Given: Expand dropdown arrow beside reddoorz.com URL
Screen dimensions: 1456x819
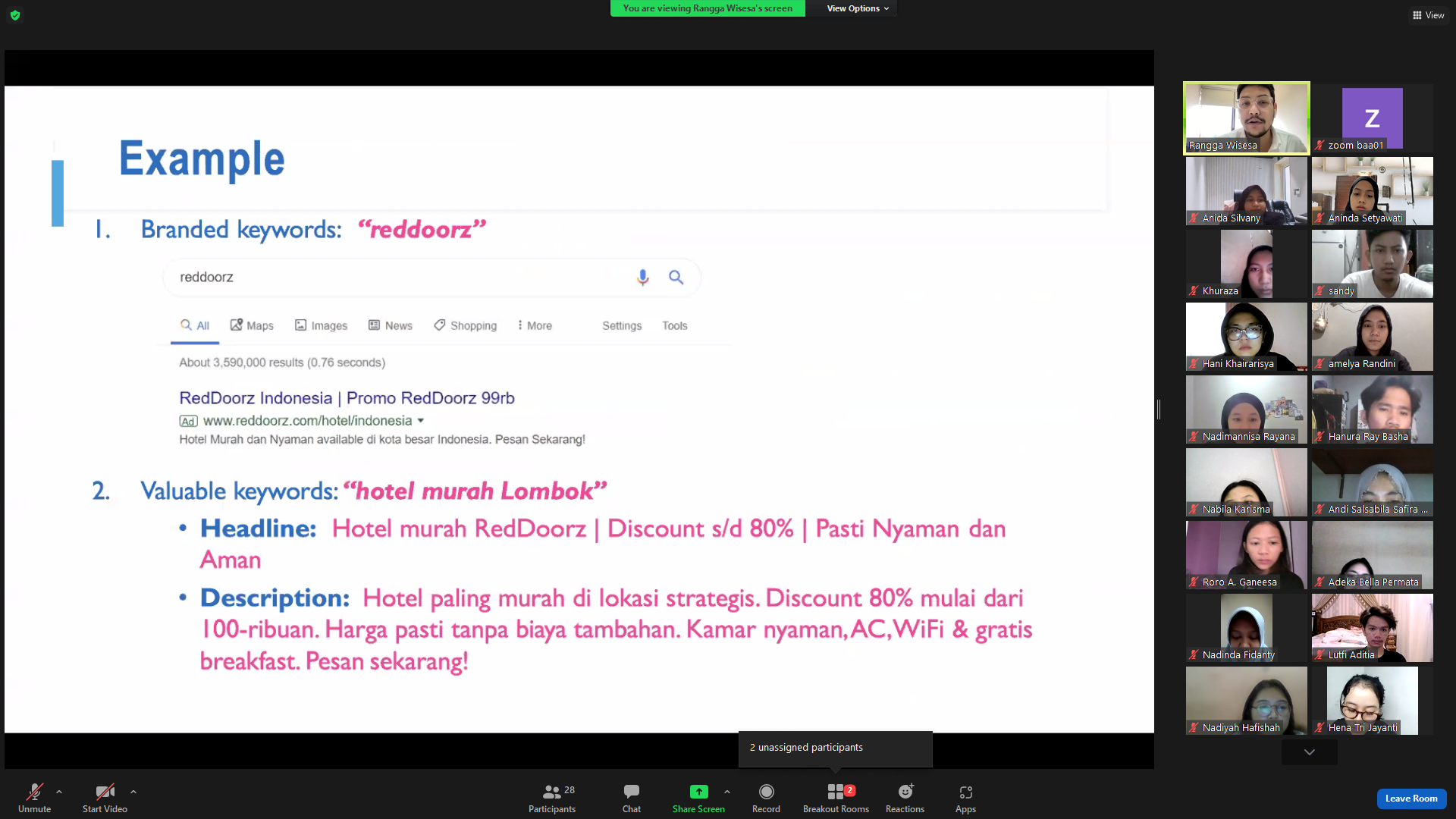Looking at the screenshot, I should pyautogui.click(x=421, y=421).
